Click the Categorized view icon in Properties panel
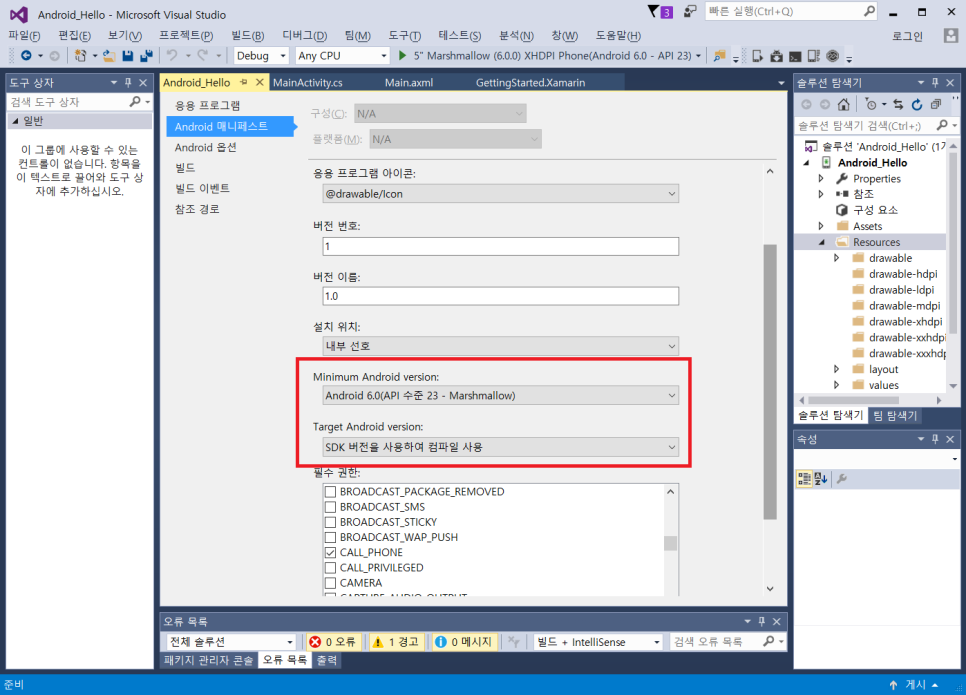The image size is (966, 695). (804, 479)
